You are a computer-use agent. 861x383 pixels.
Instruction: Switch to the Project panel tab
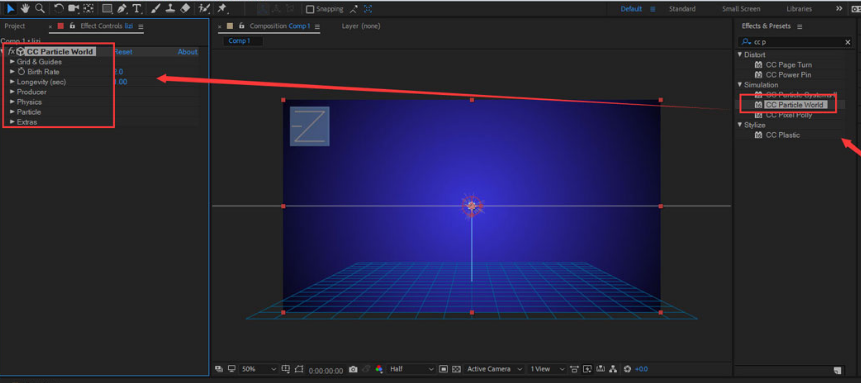[x=15, y=26]
